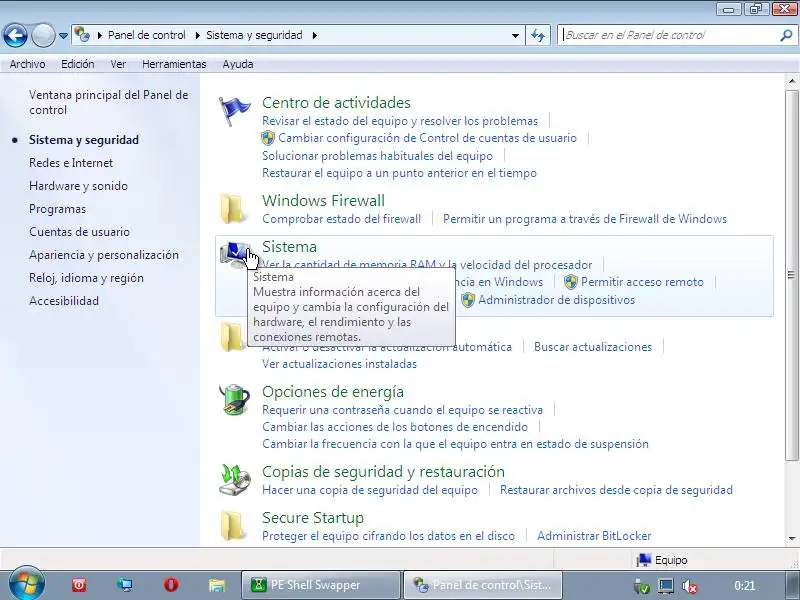The width and height of the screenshot is (800, 600).
Task: Go to Ventana principal del Panel de control
Action: (109, 103)
